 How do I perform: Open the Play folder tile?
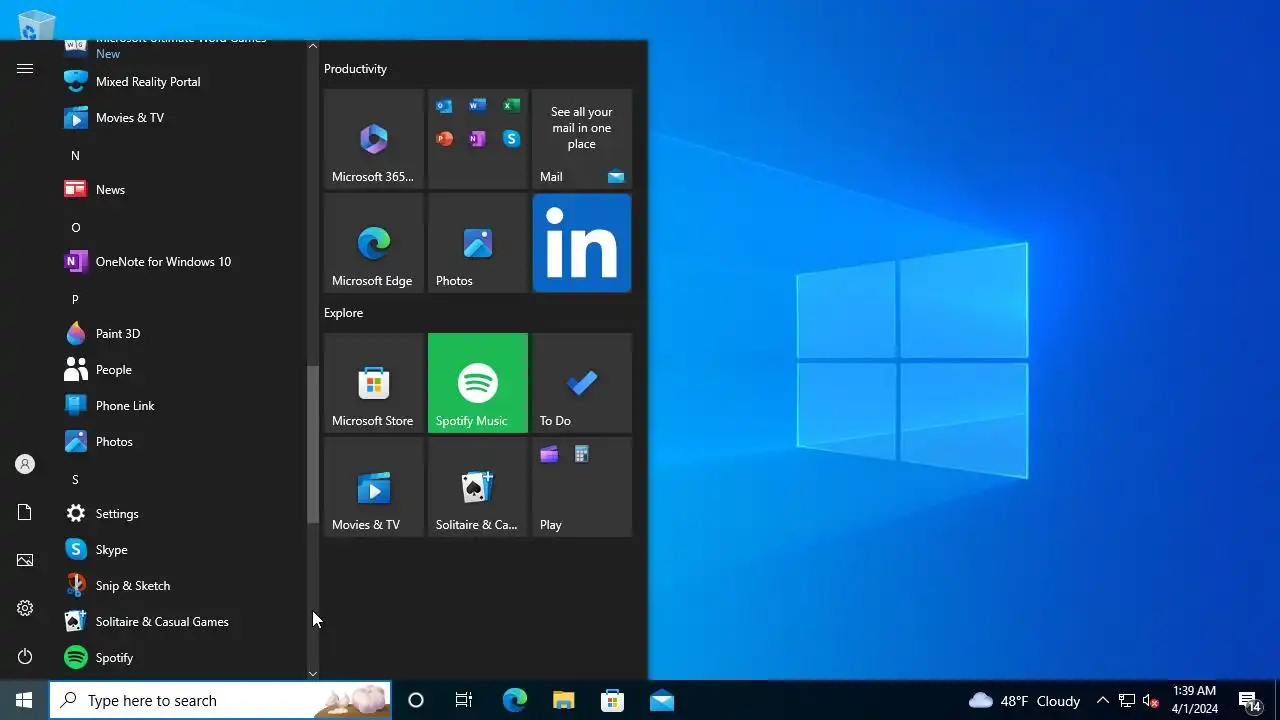[582, 487]
